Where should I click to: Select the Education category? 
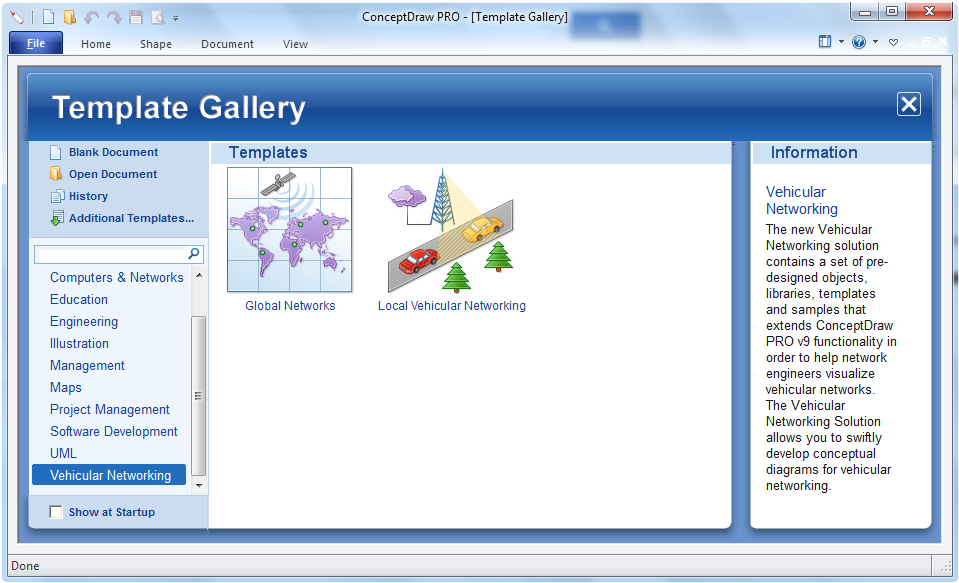click(79, 299)
